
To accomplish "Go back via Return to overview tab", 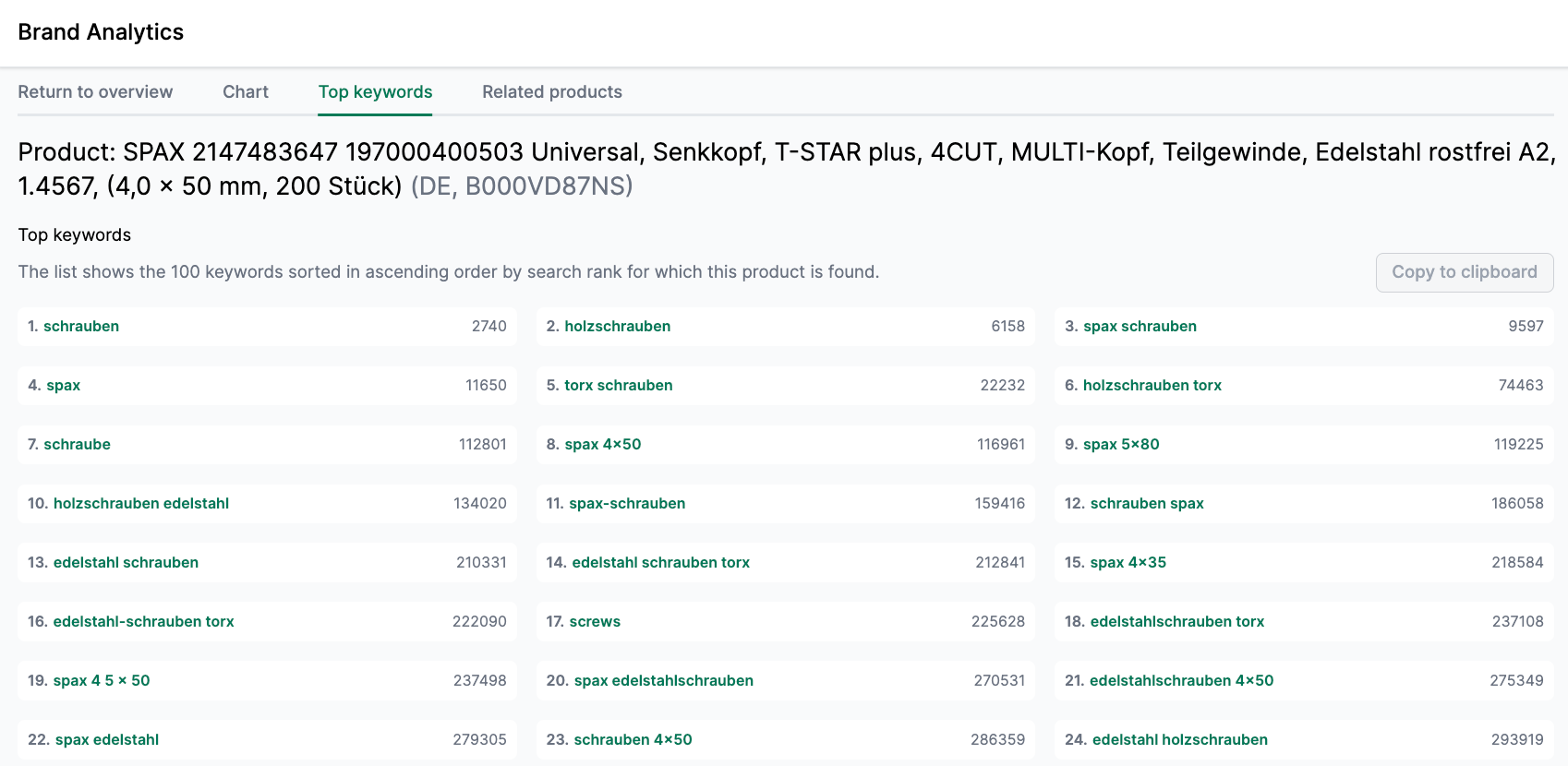I will tap(95, 91).
